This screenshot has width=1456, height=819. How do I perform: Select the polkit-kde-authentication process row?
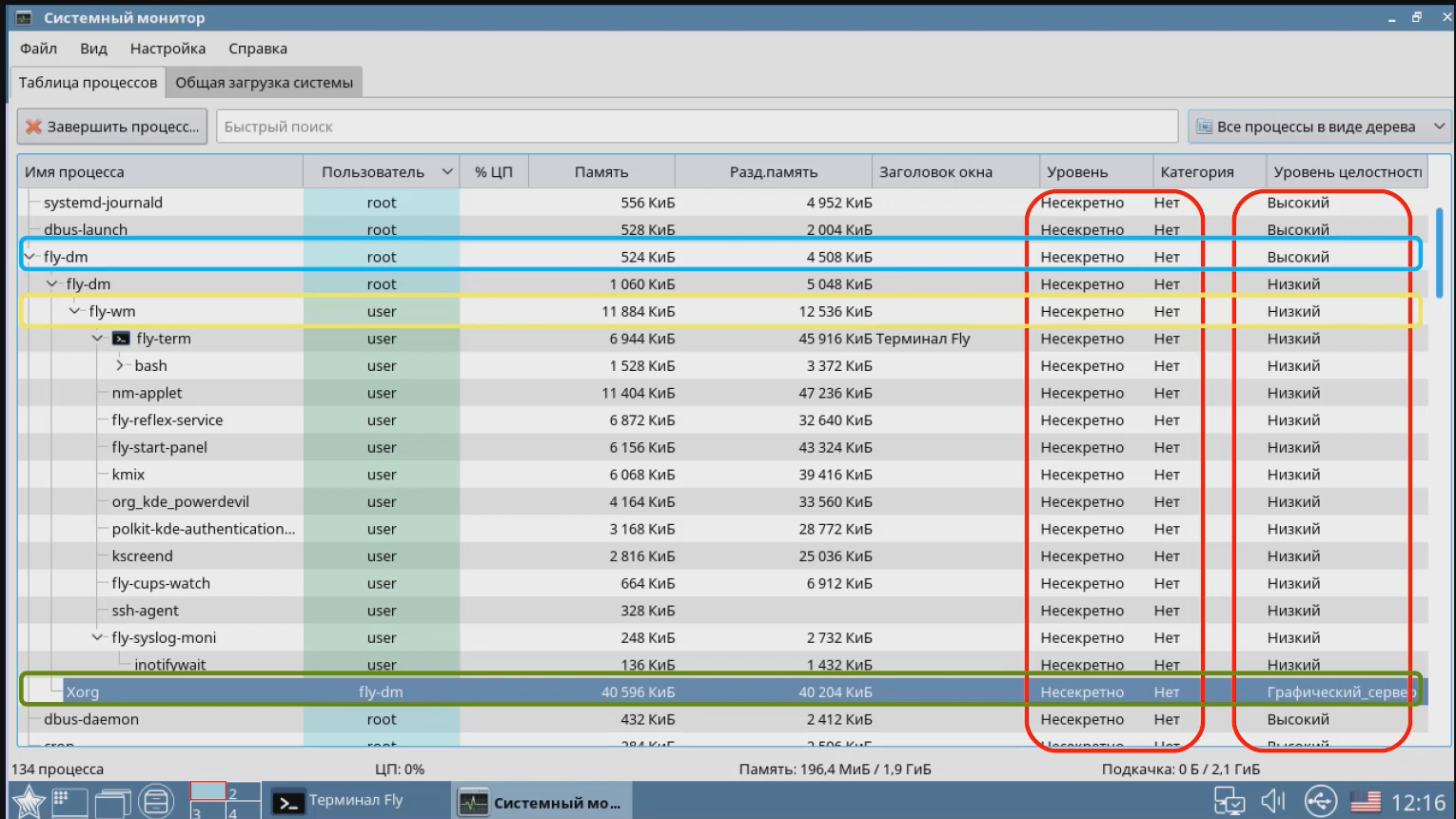coord(723,529)
